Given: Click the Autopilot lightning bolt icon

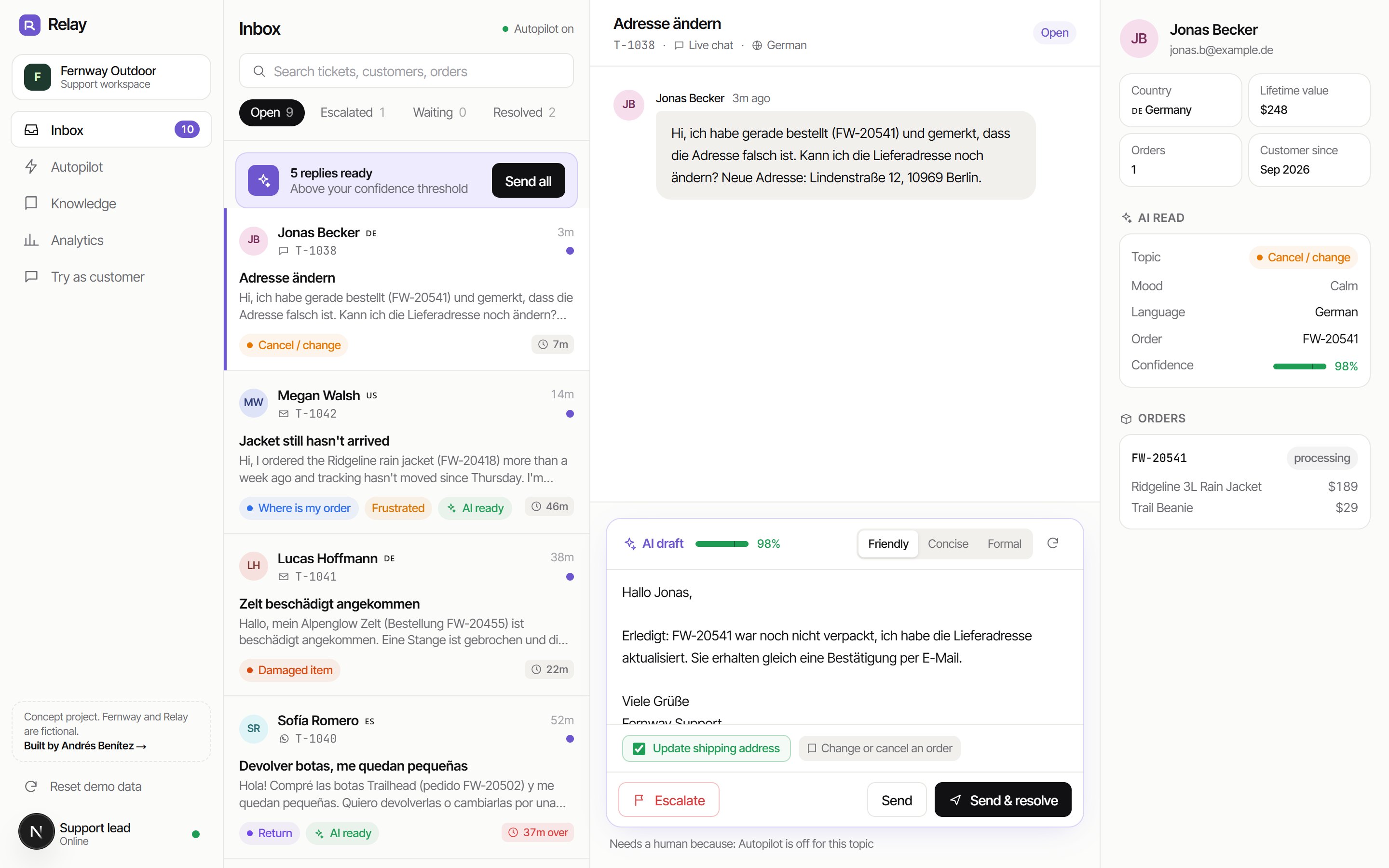Looking at the screenshot, I should pos(31,166).
